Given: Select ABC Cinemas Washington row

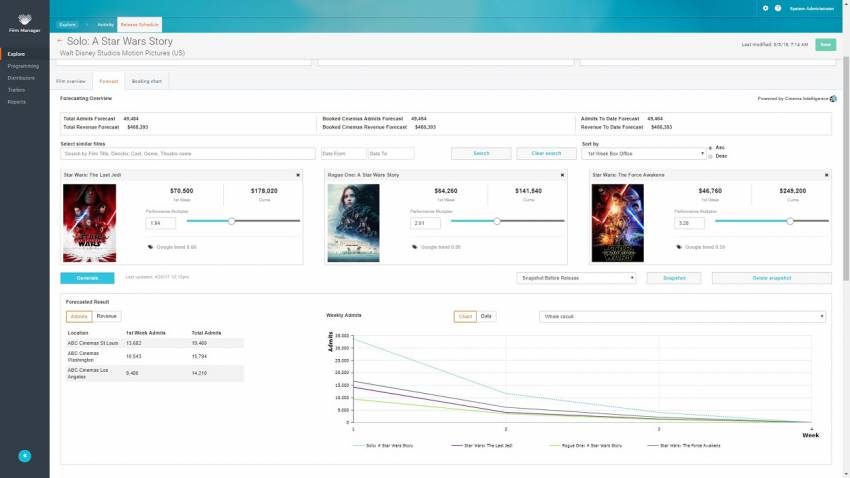Looking at the screenshot, I should click(x=155, y=357).
